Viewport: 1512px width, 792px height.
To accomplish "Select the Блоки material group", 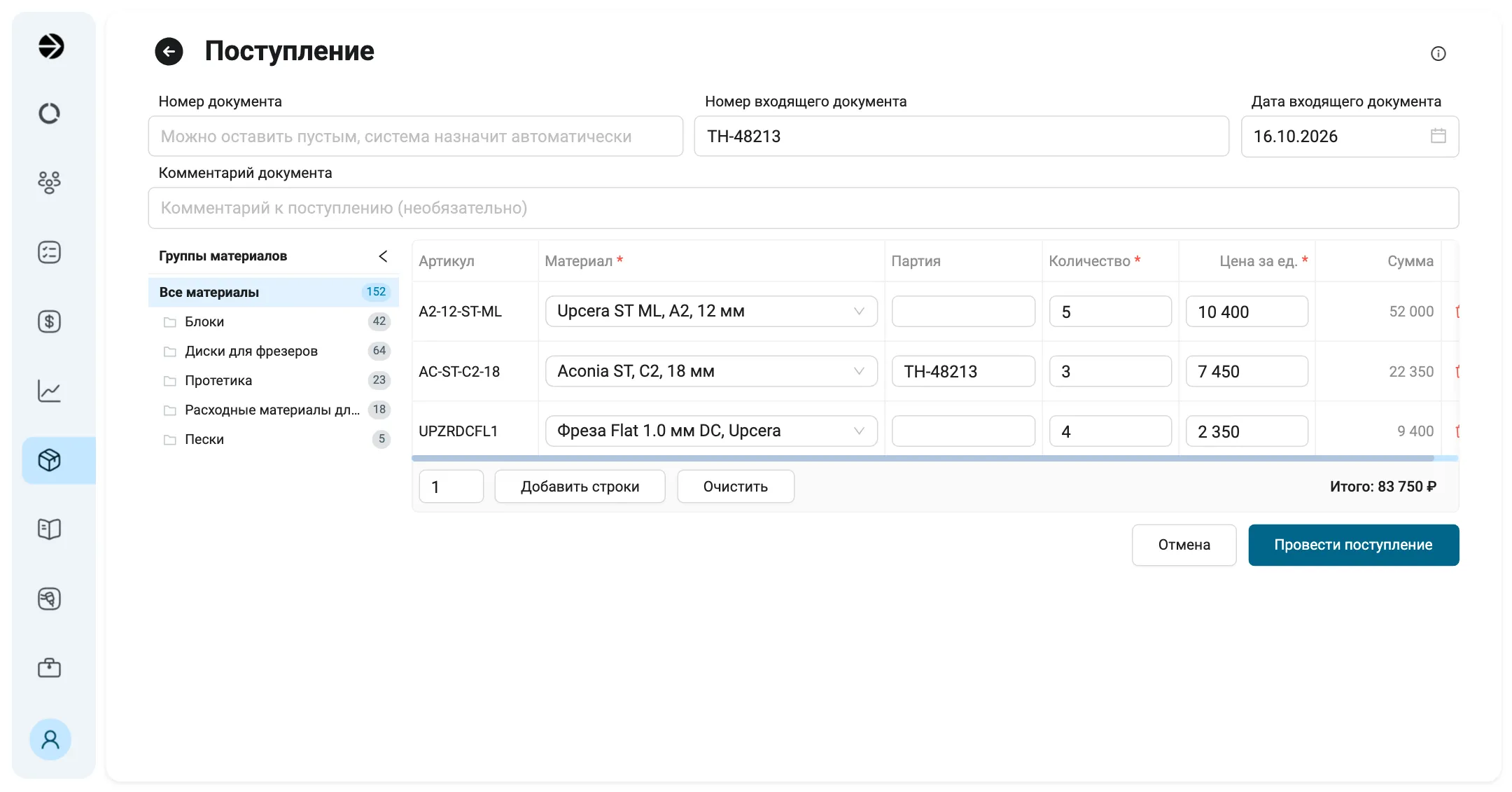I will [274, 321].
